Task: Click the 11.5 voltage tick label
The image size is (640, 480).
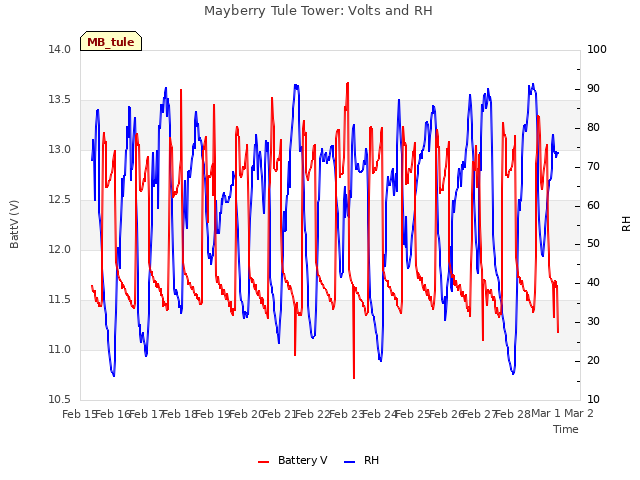Action: click(x=60, y=300)
